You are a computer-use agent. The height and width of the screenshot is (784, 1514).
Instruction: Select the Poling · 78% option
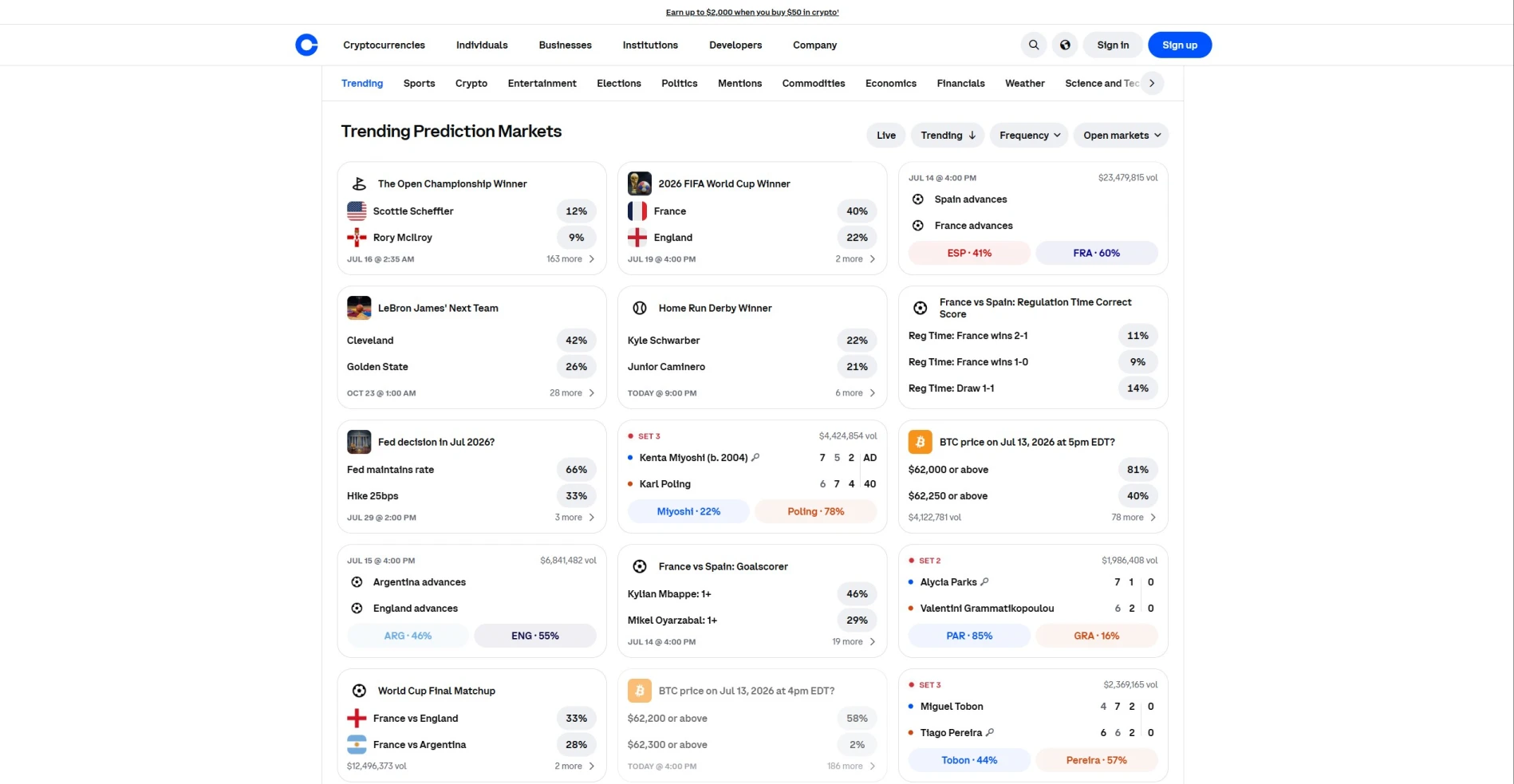click(816, 511)
